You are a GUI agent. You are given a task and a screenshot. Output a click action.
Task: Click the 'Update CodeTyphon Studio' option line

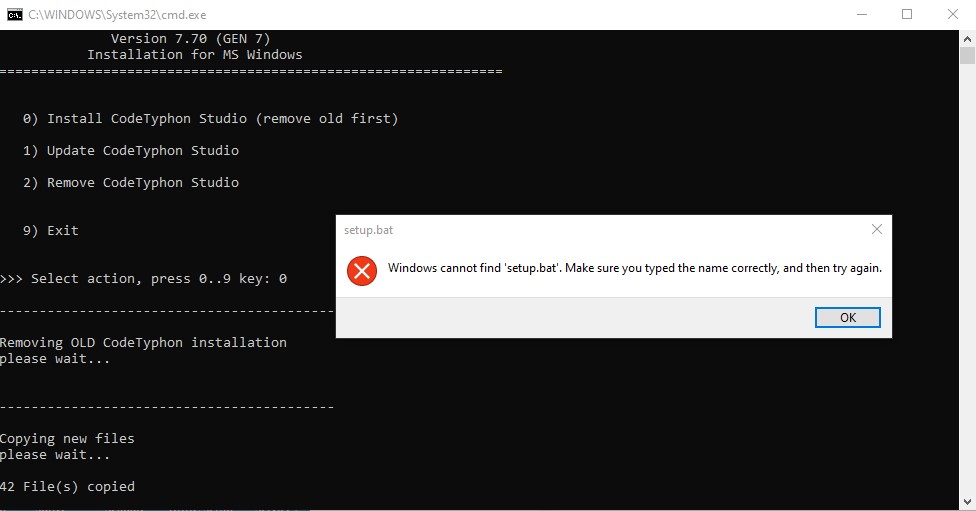coord(131,151)
